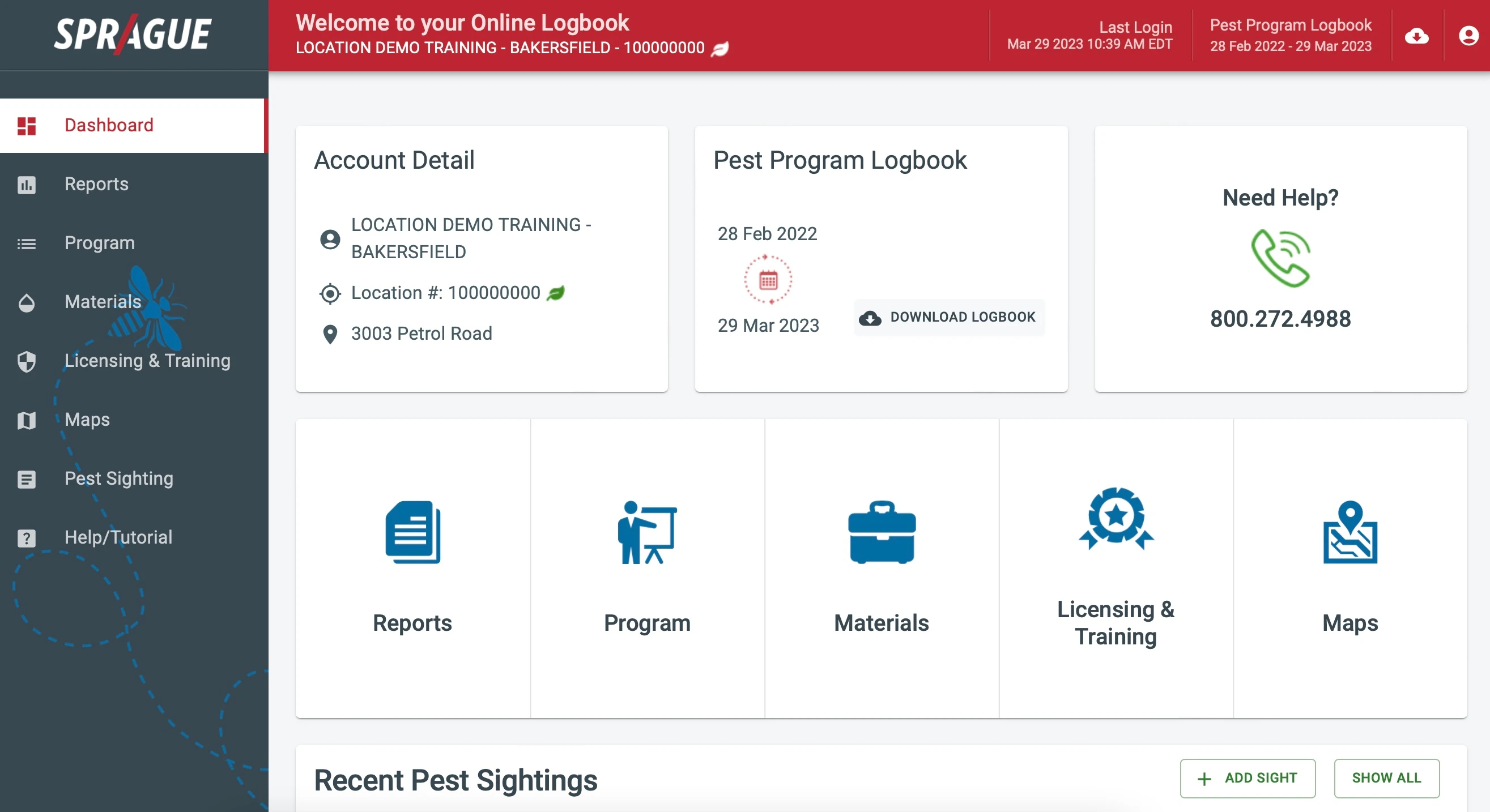Screen dimensions: 1490x812
Task: Select Program in the sidebar
Action: coord(100,243)
